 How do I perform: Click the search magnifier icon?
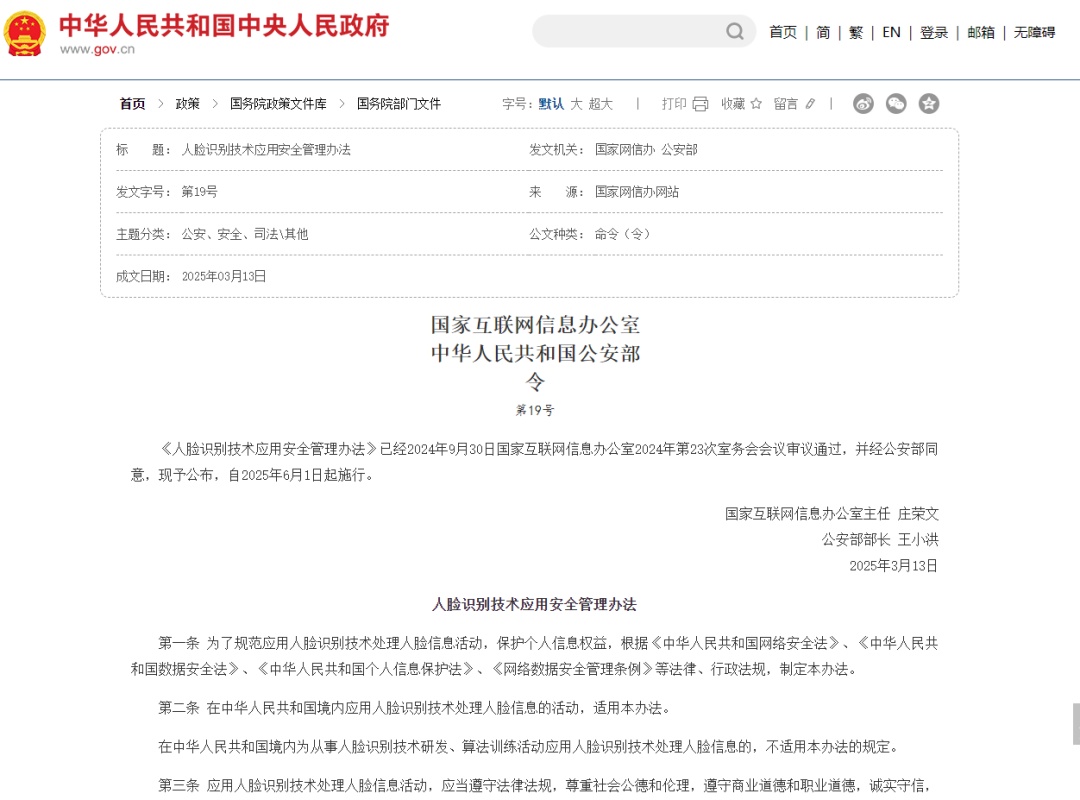click(x=735, y=32)
